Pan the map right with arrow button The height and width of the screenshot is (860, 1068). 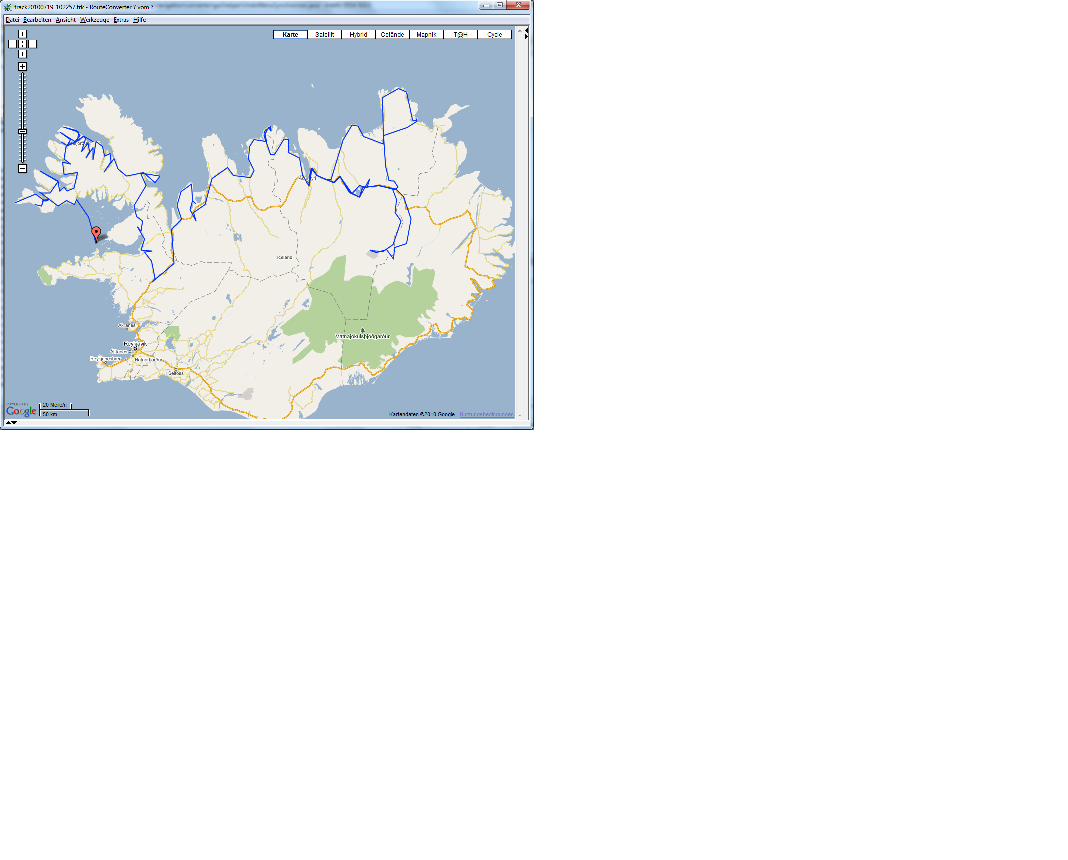(32, 44)
